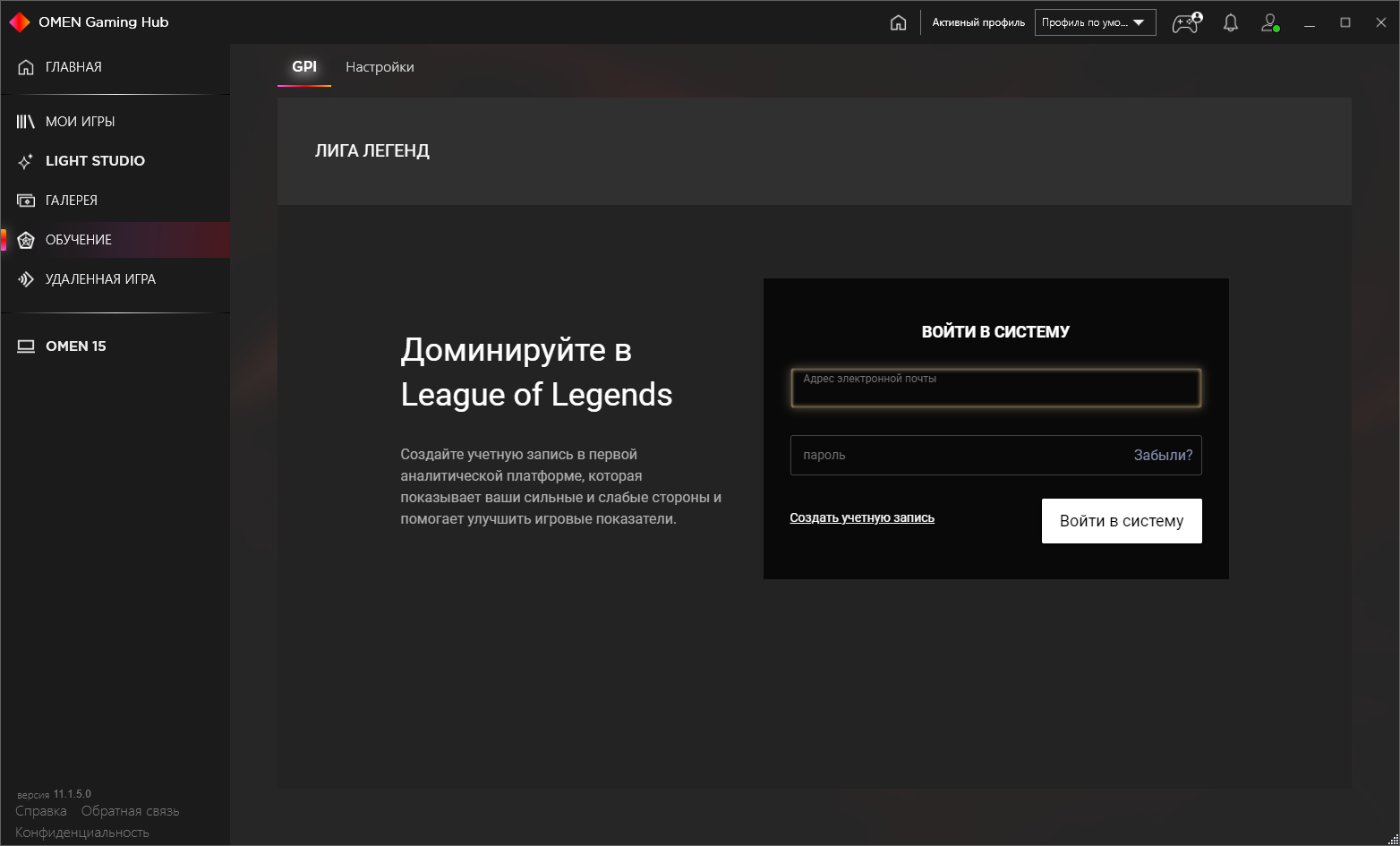Switch to the Настройки tab
1400x846 pixels.
[380, 67]
